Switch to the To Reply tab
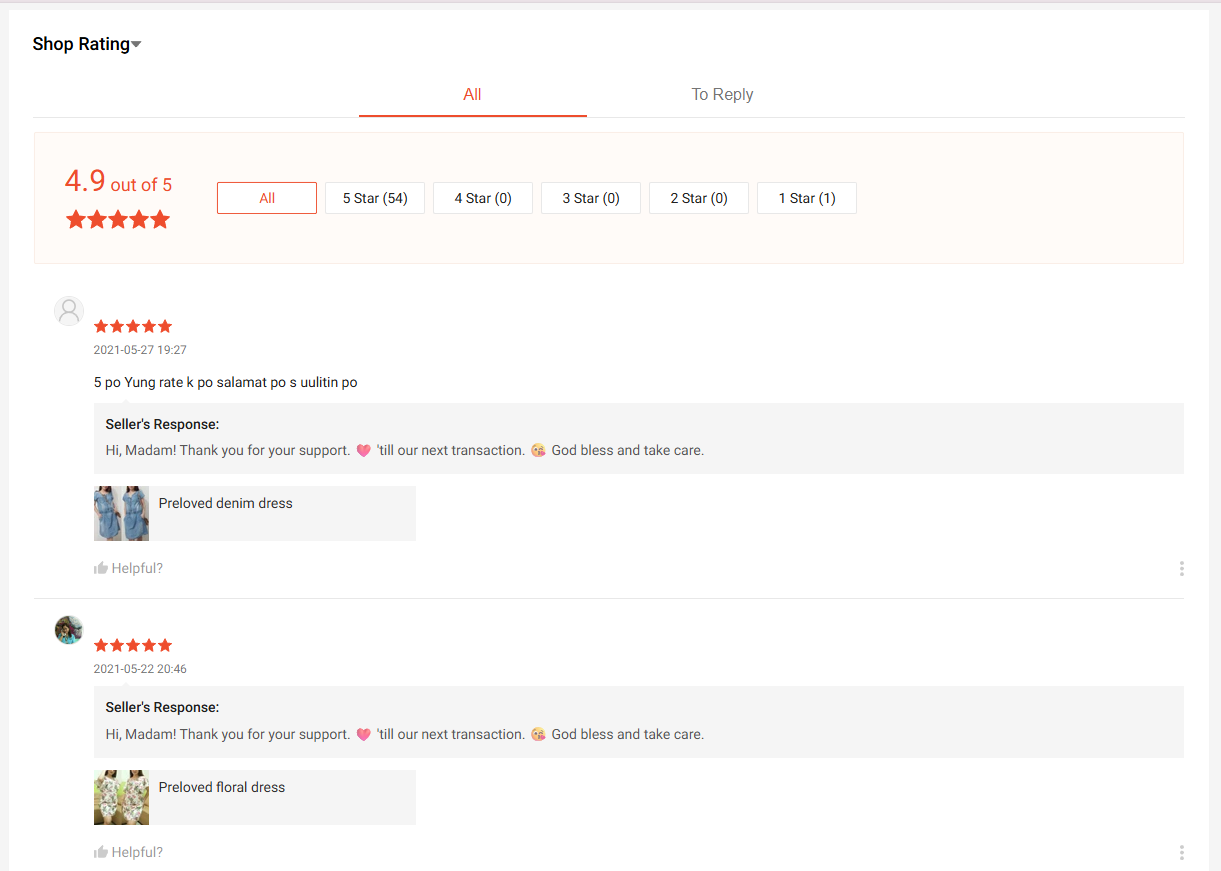The width and height of the screenshot is (1221, 871). [722, 95]
